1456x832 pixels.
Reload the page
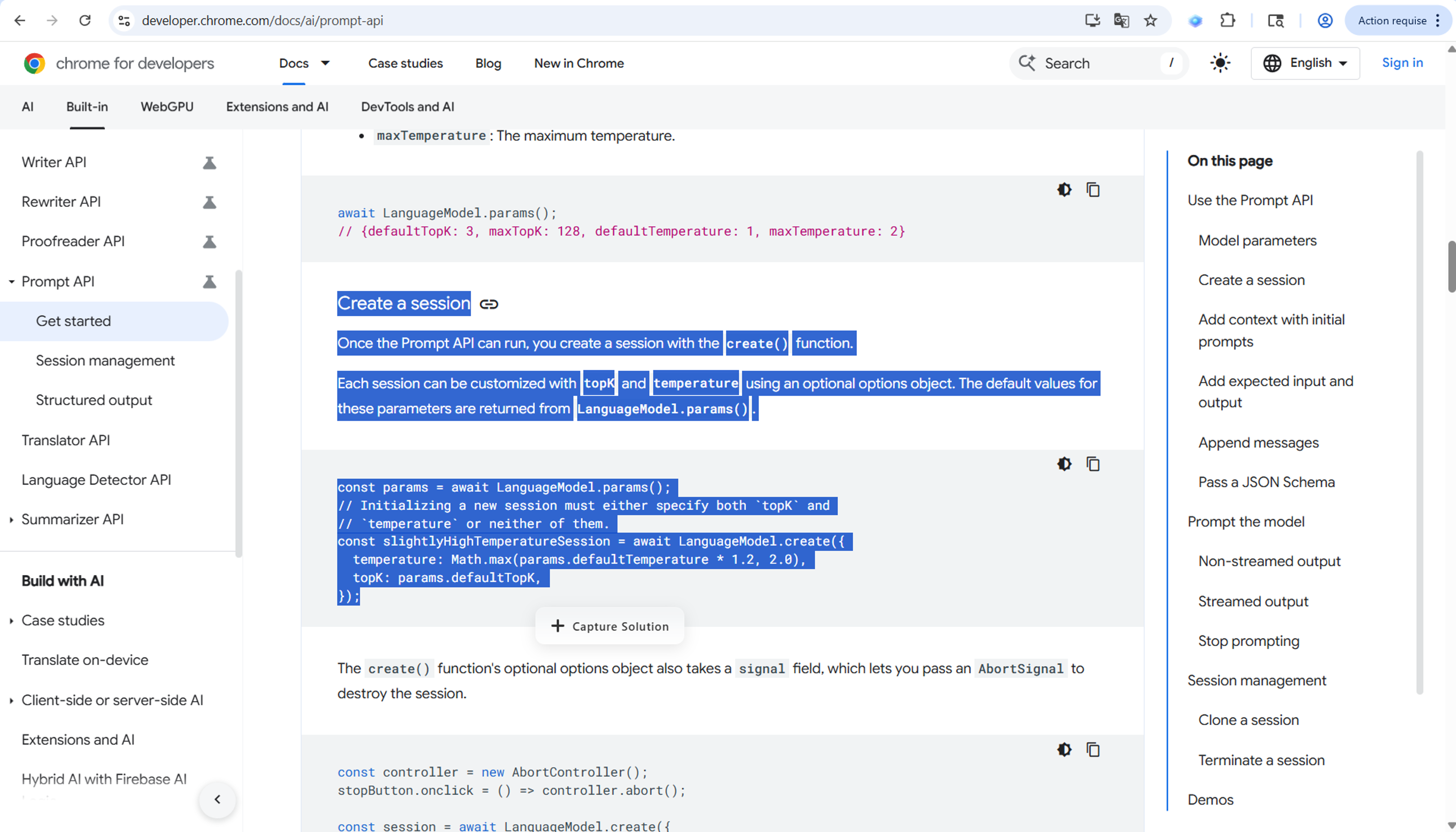84,21
